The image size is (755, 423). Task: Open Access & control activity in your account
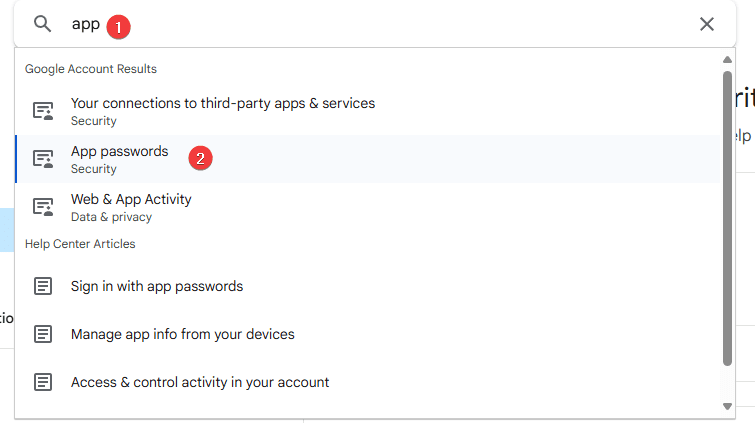point(200,382)
